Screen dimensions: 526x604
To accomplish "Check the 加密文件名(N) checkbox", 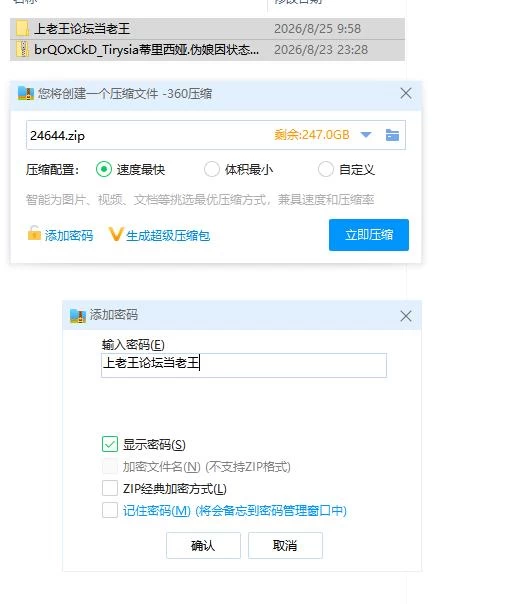I will (110, 466).
